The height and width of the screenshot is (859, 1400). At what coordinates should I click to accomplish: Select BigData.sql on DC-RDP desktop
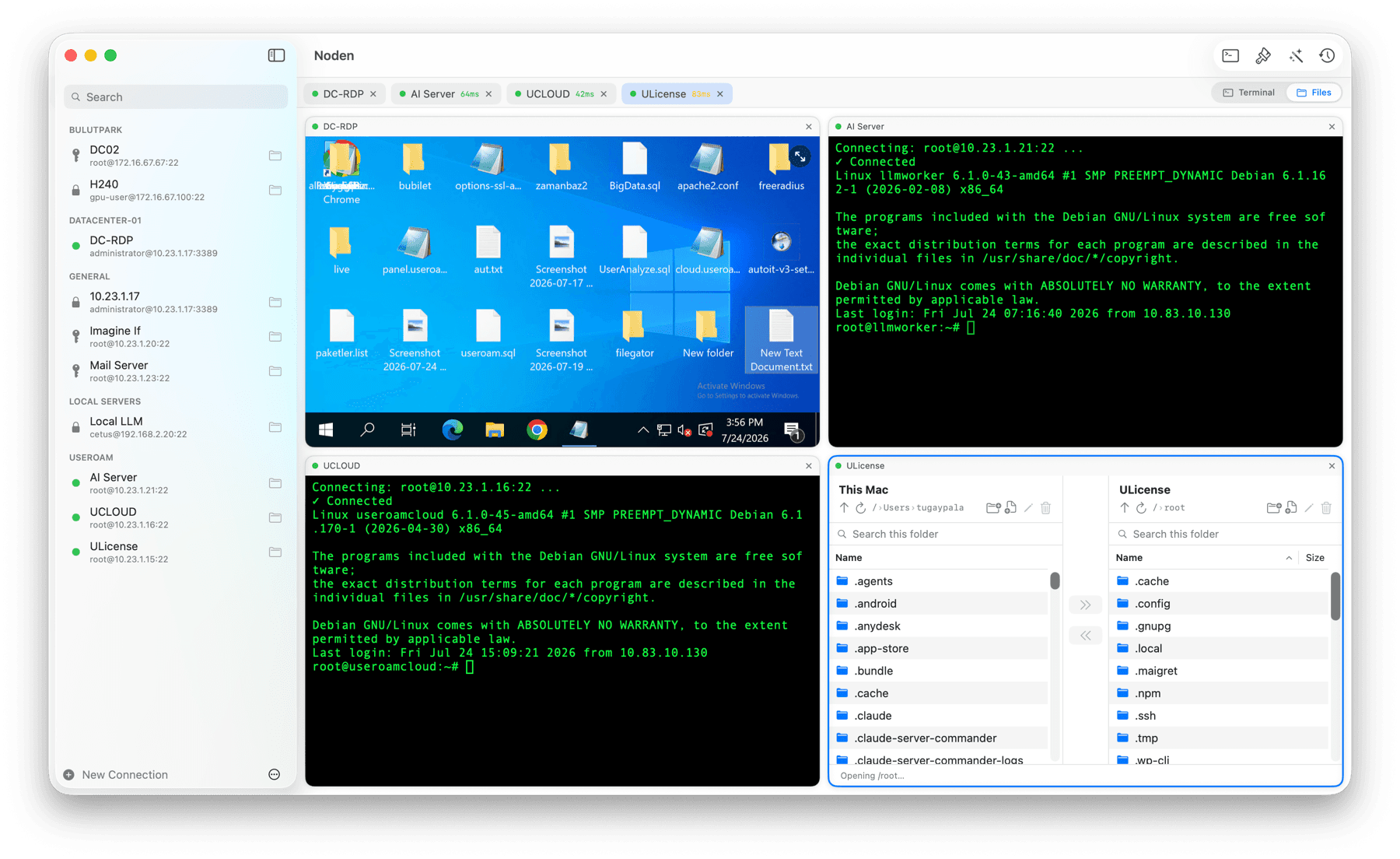[x=635, y=168]
